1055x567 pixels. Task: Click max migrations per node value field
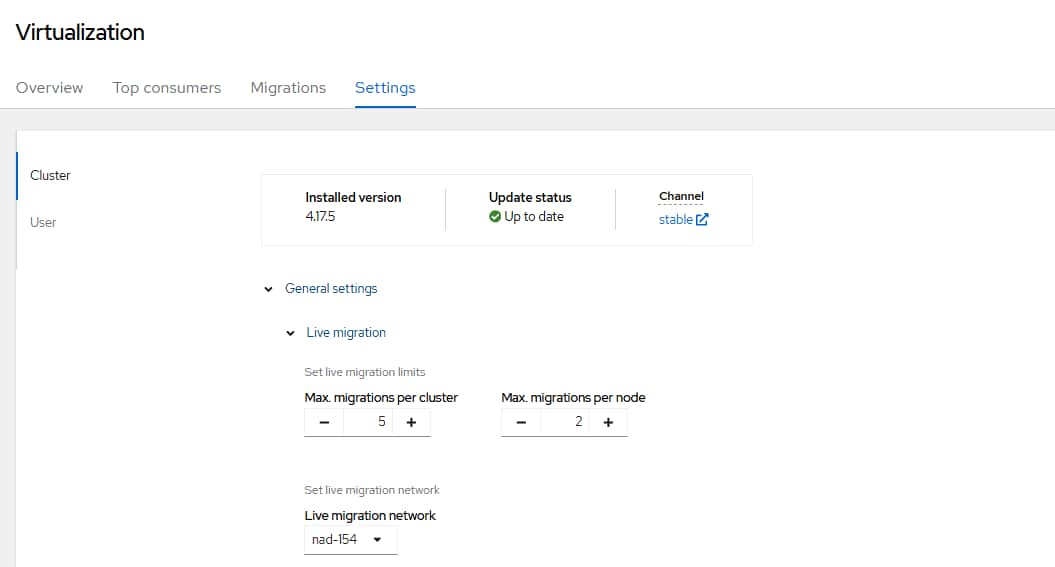(x=565, y=422)
